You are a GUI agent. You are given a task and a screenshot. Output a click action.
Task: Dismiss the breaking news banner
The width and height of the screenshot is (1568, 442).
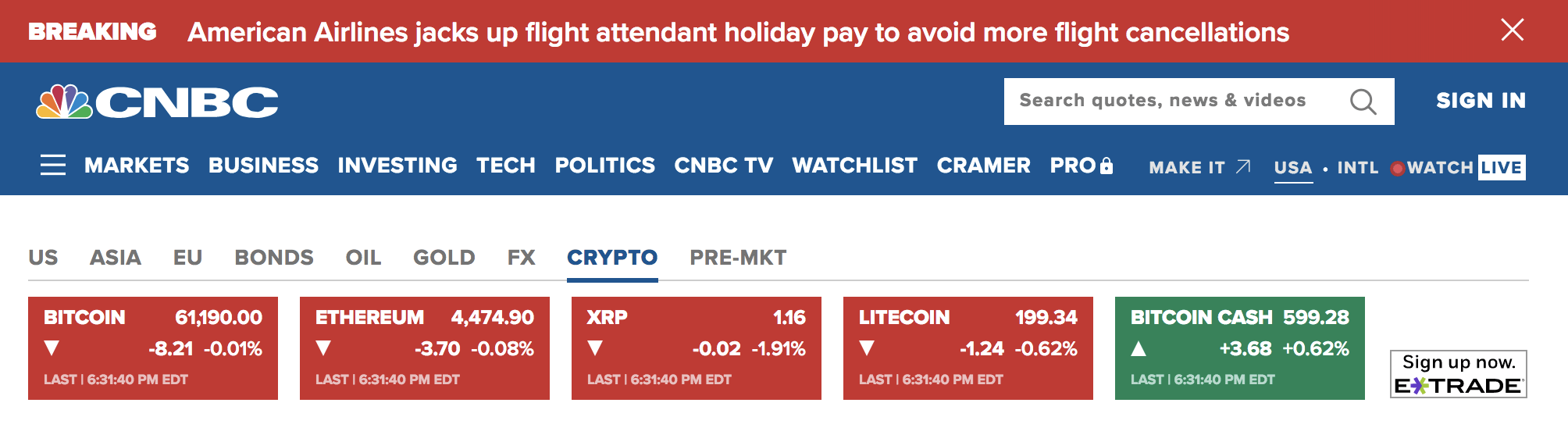coord(1512,30)
